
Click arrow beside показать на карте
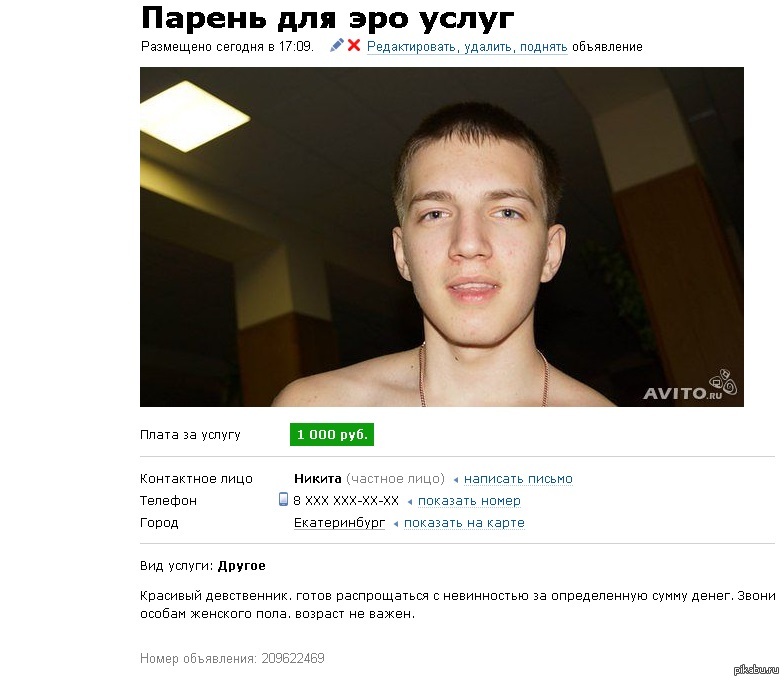coord(396,524)
